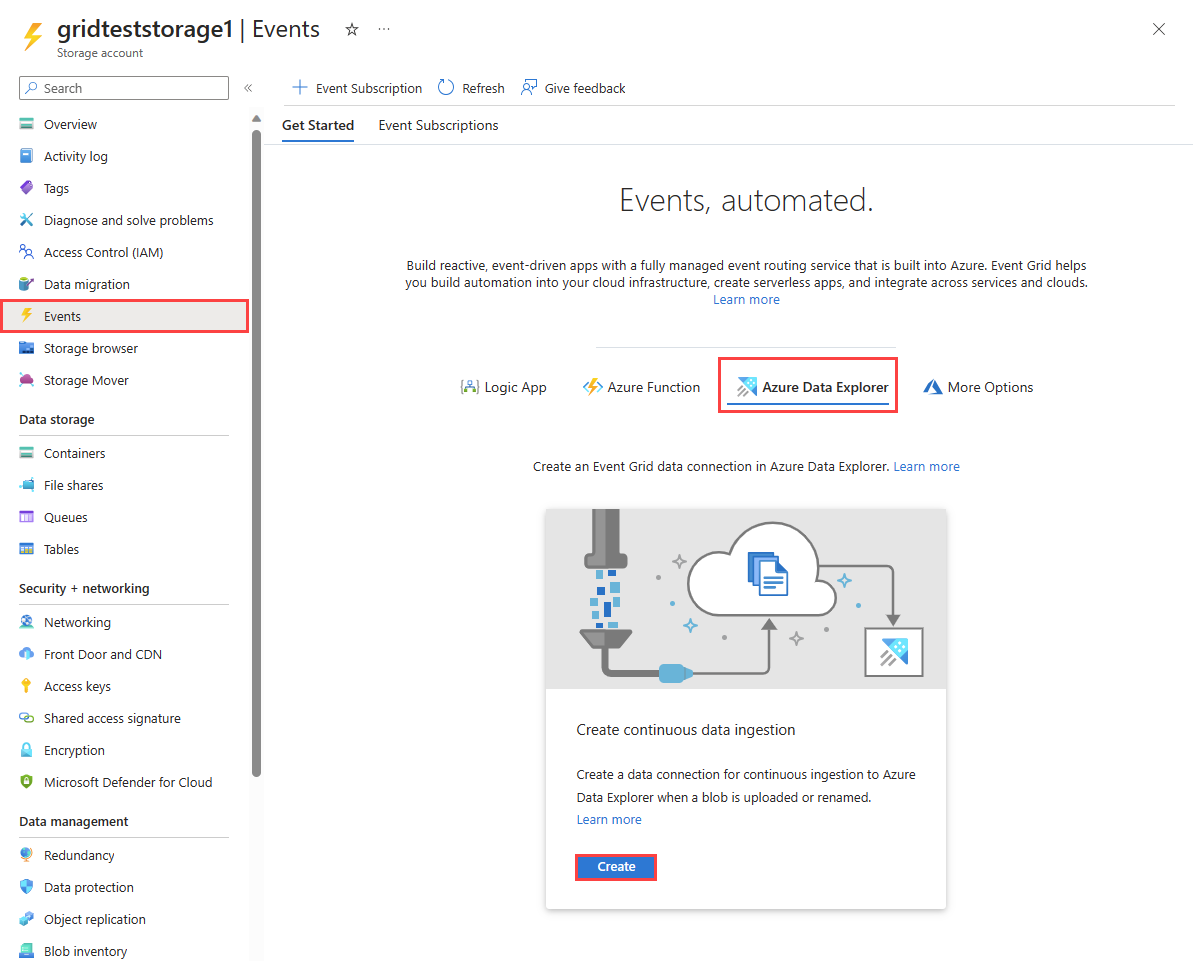This screenshot has width=1193, height=961.
Task: Select the Azure Data Explorer option
Action: [808, 387]
